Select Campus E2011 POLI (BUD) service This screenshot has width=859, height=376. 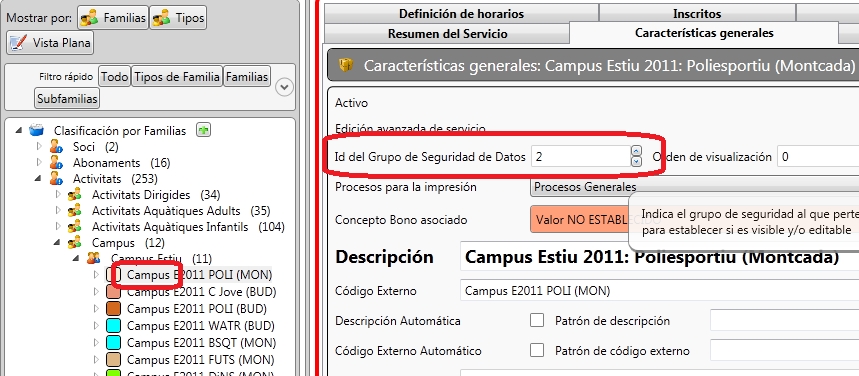[x=197, y=309]
